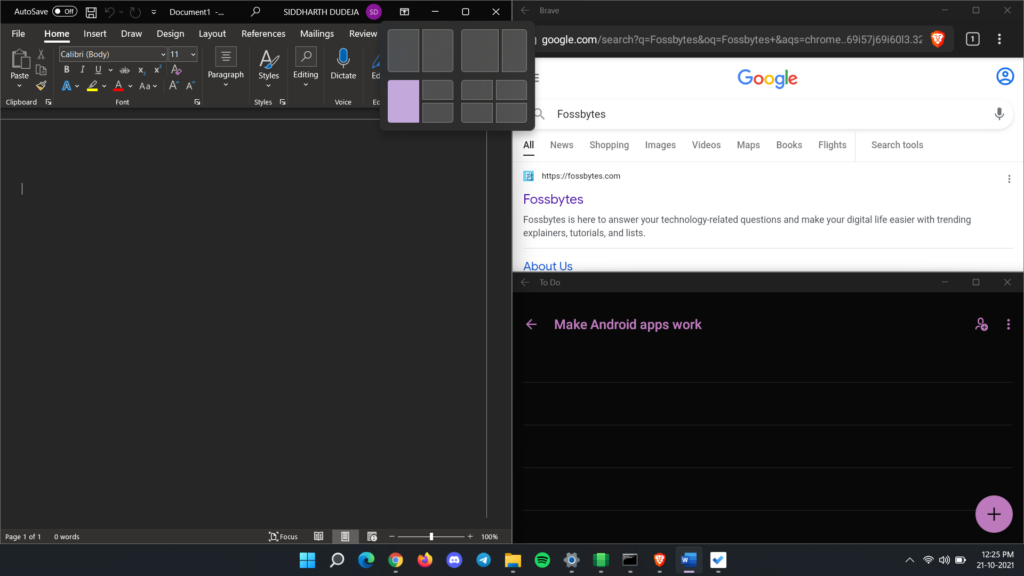Click the red font color swatch
The image size is (1024, 576).
point(118,86)
